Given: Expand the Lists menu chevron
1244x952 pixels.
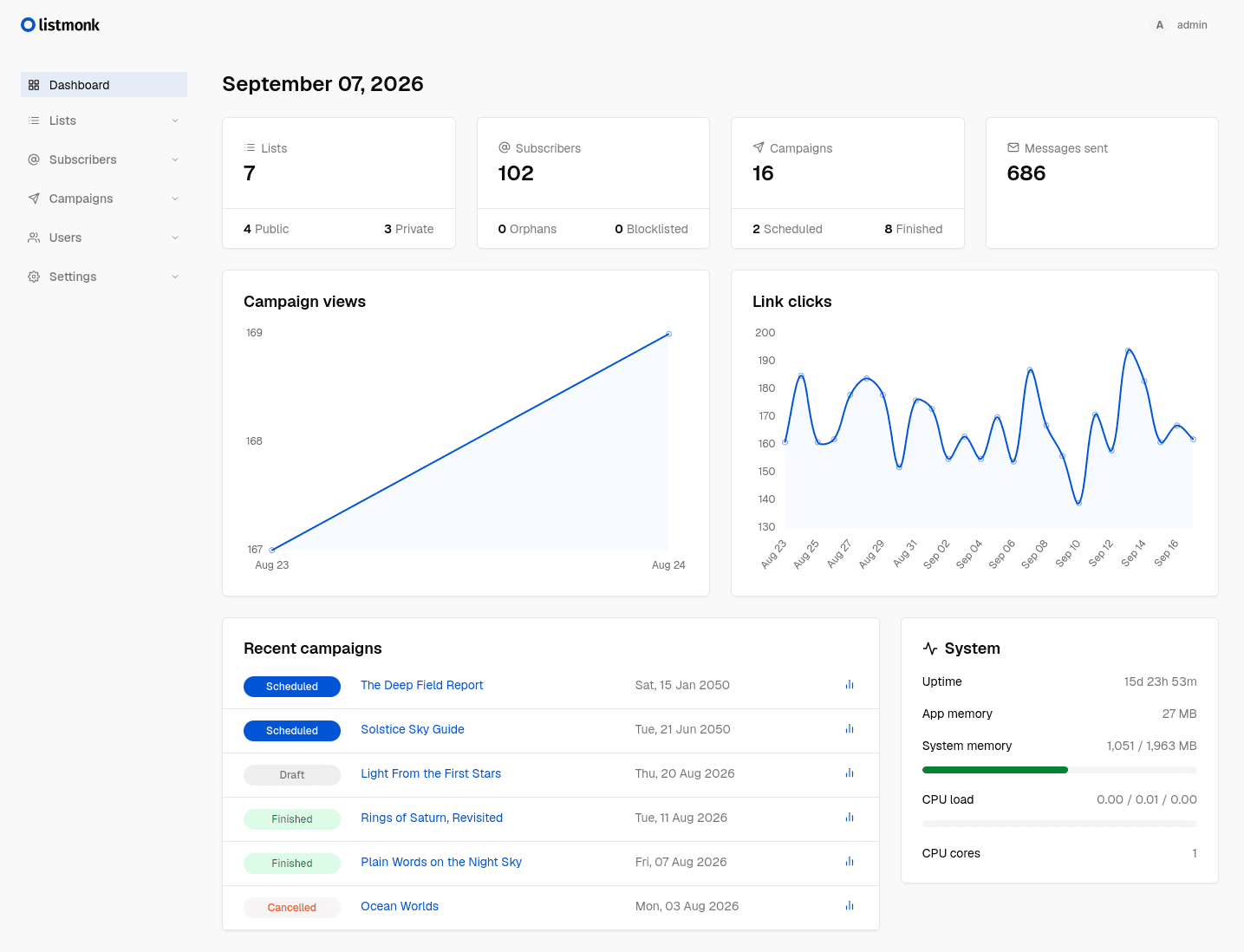Looking at the screenshot, I should pyautogui.click(x=175, y=121).
